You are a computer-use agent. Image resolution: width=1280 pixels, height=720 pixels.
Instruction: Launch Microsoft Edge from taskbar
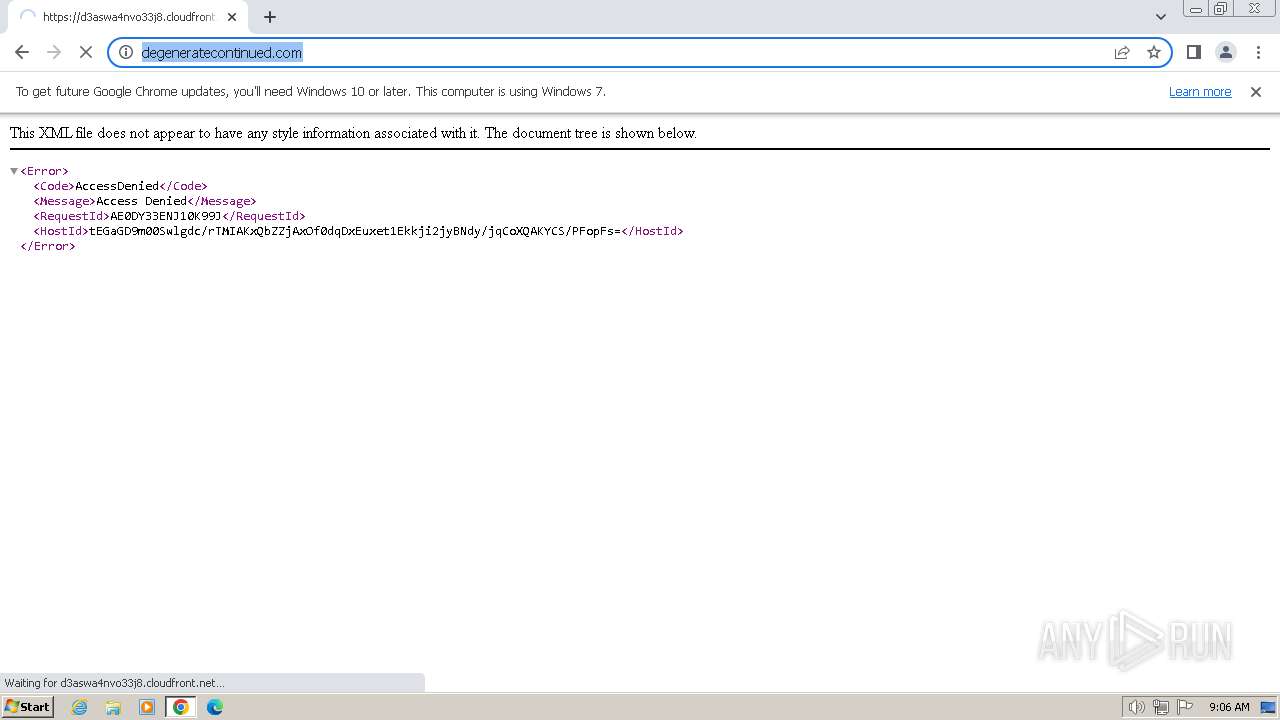[x=215, y=707]
